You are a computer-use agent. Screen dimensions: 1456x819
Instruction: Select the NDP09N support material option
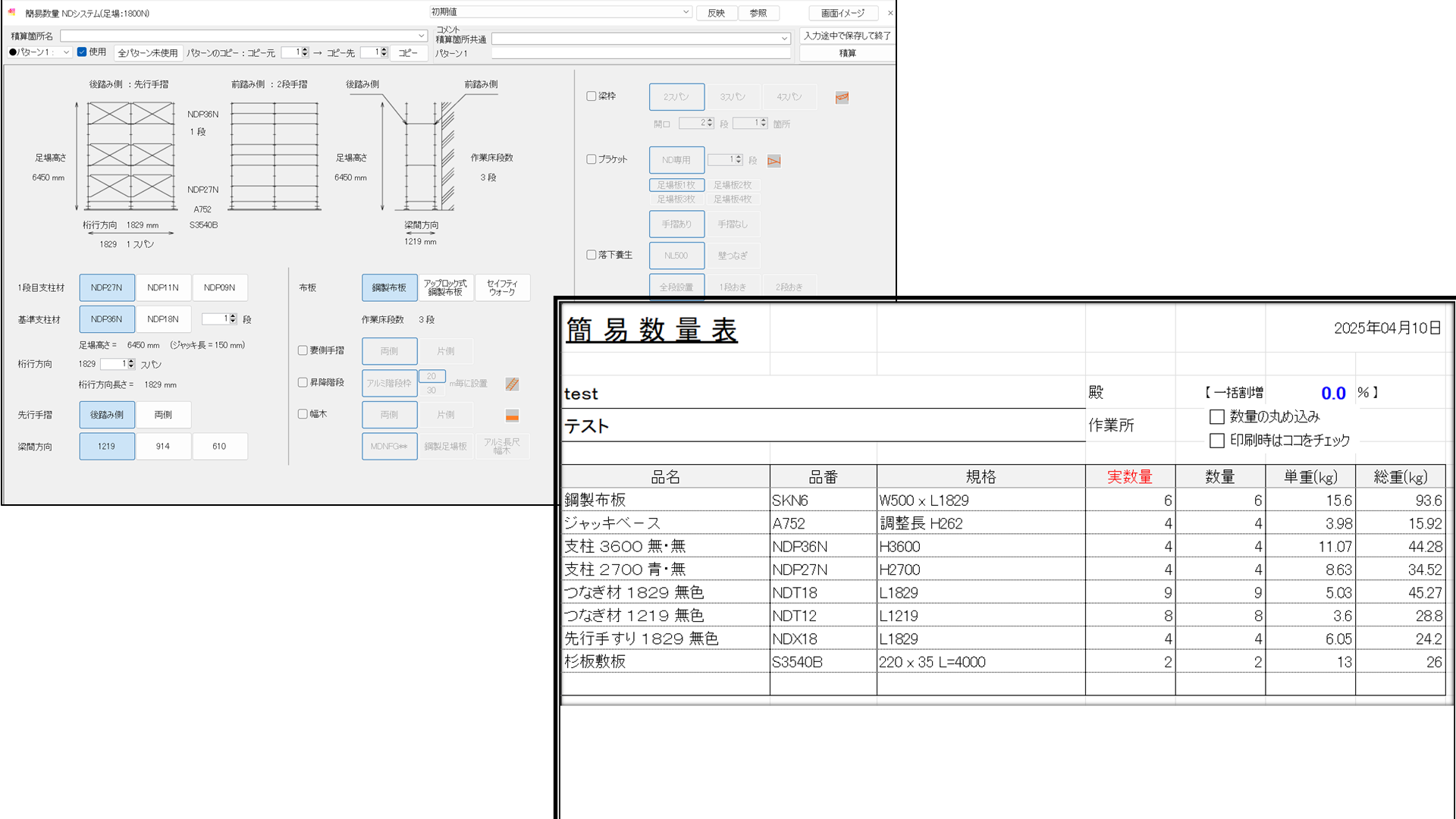[x=220, y=287]
